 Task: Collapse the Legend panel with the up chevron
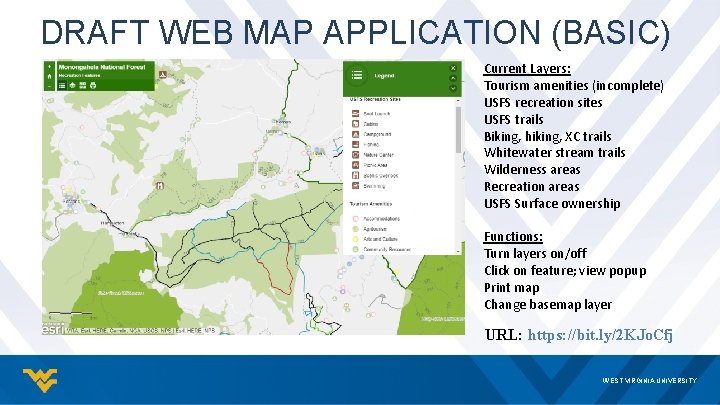coord(453,78)
